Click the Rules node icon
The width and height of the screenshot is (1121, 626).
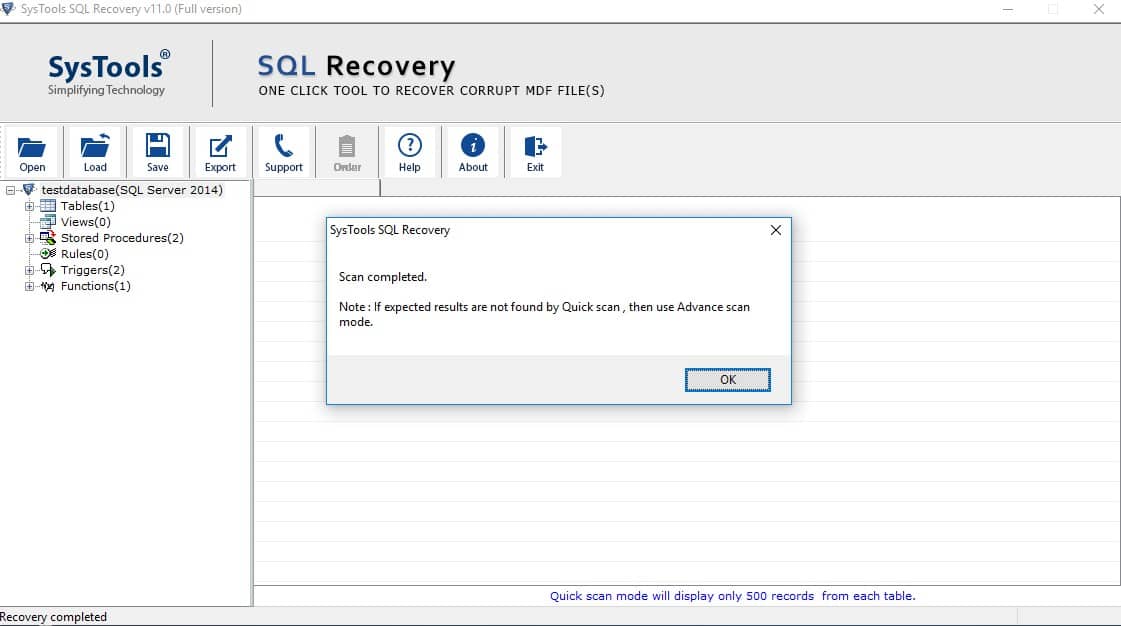[x=48, y=254]
